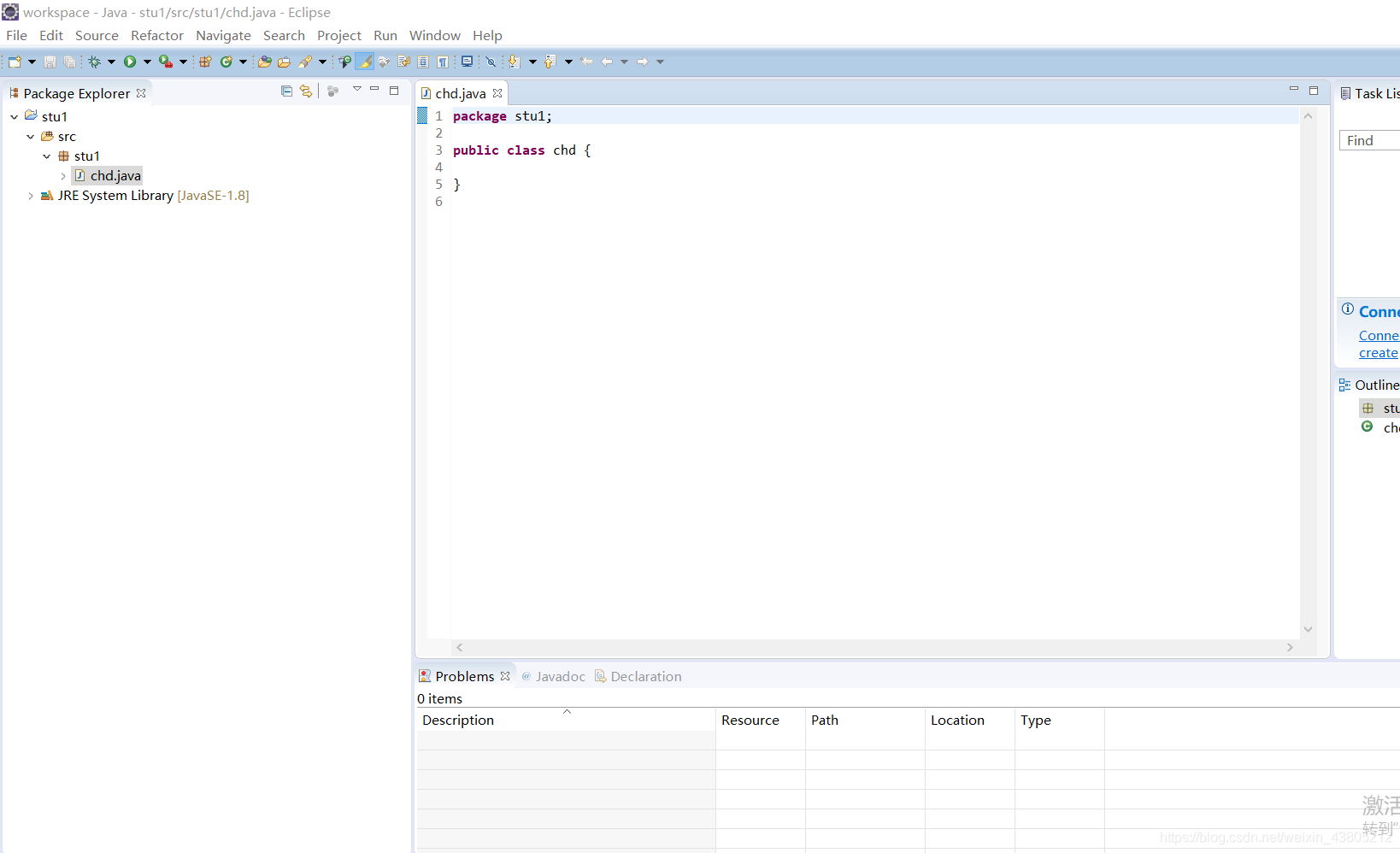Screen dimensions: 1400x853
Task: Navigate back with the left arrow icon
Action: click(607, 62)
